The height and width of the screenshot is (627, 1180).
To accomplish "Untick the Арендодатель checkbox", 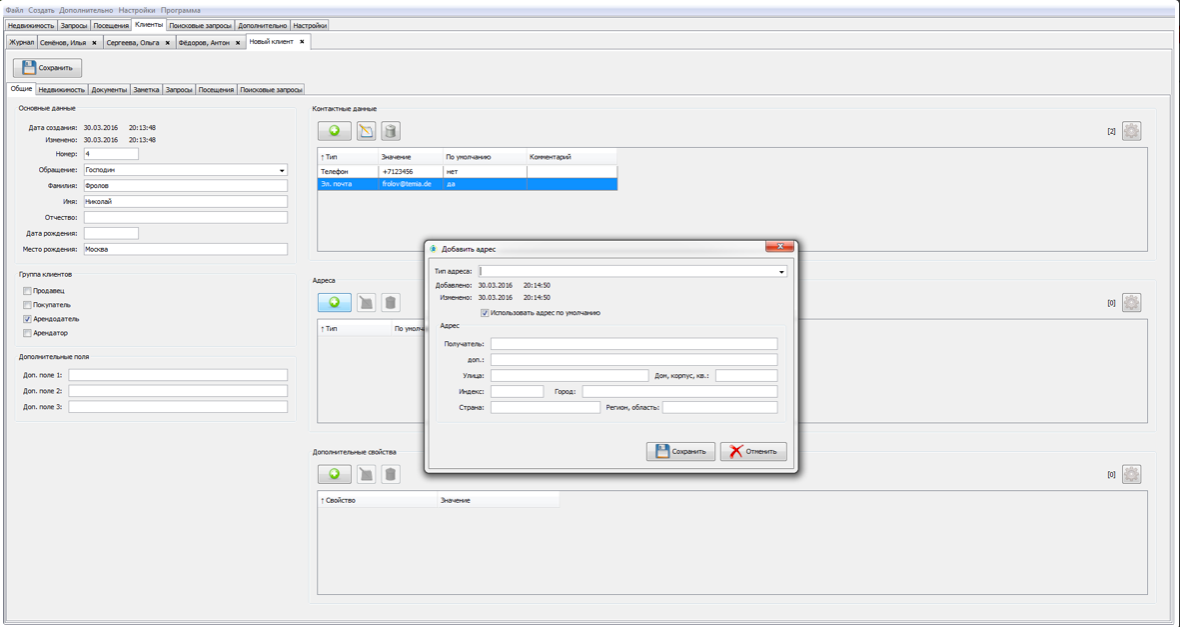I will pos(27,319).
